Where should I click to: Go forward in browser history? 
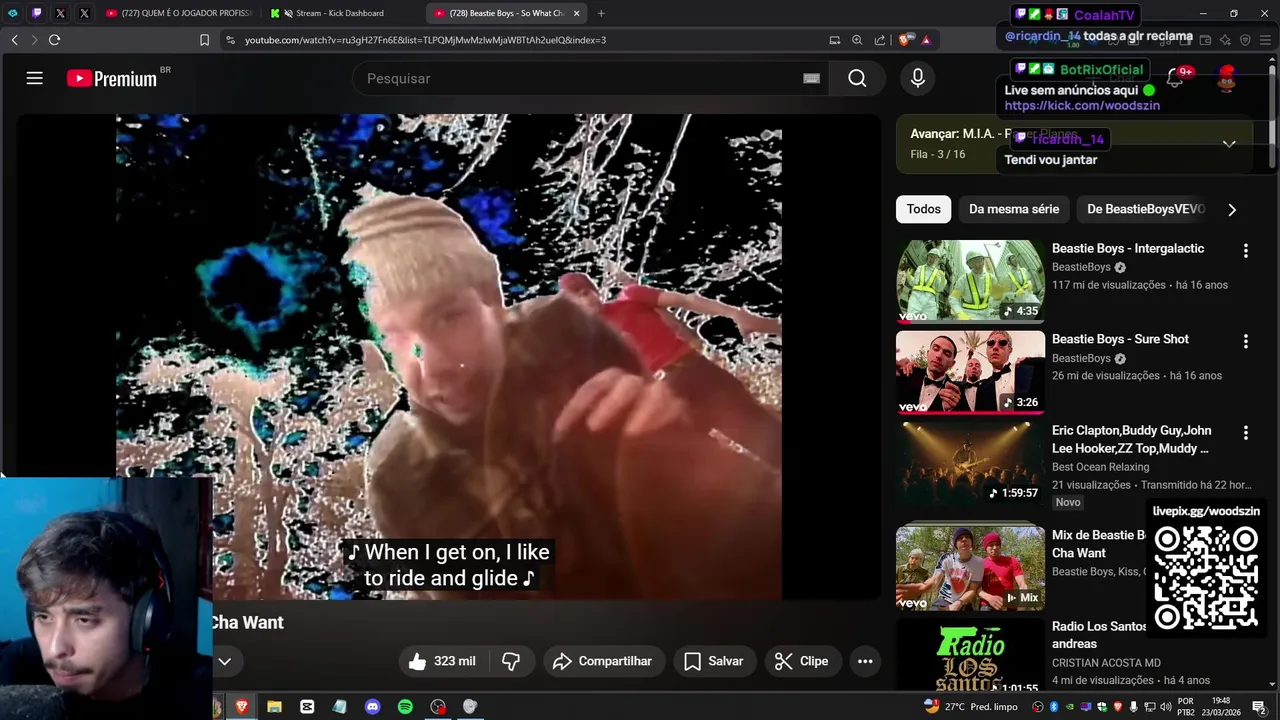(x=33, y=40)
